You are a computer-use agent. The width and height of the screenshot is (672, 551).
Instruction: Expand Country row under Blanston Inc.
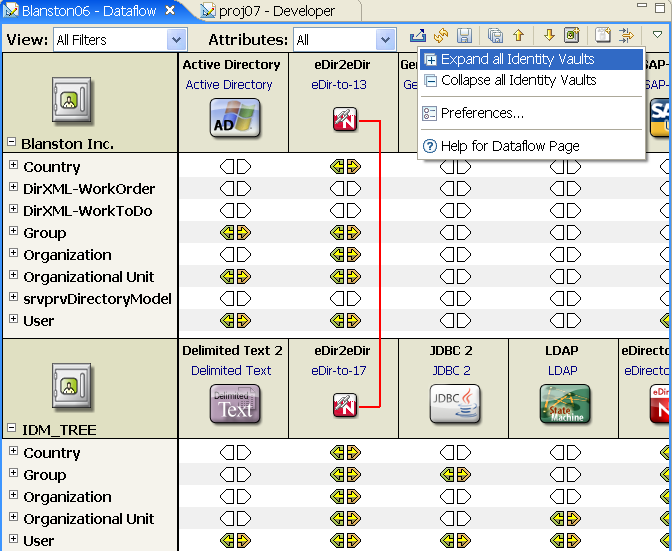[x=13, y=165]
